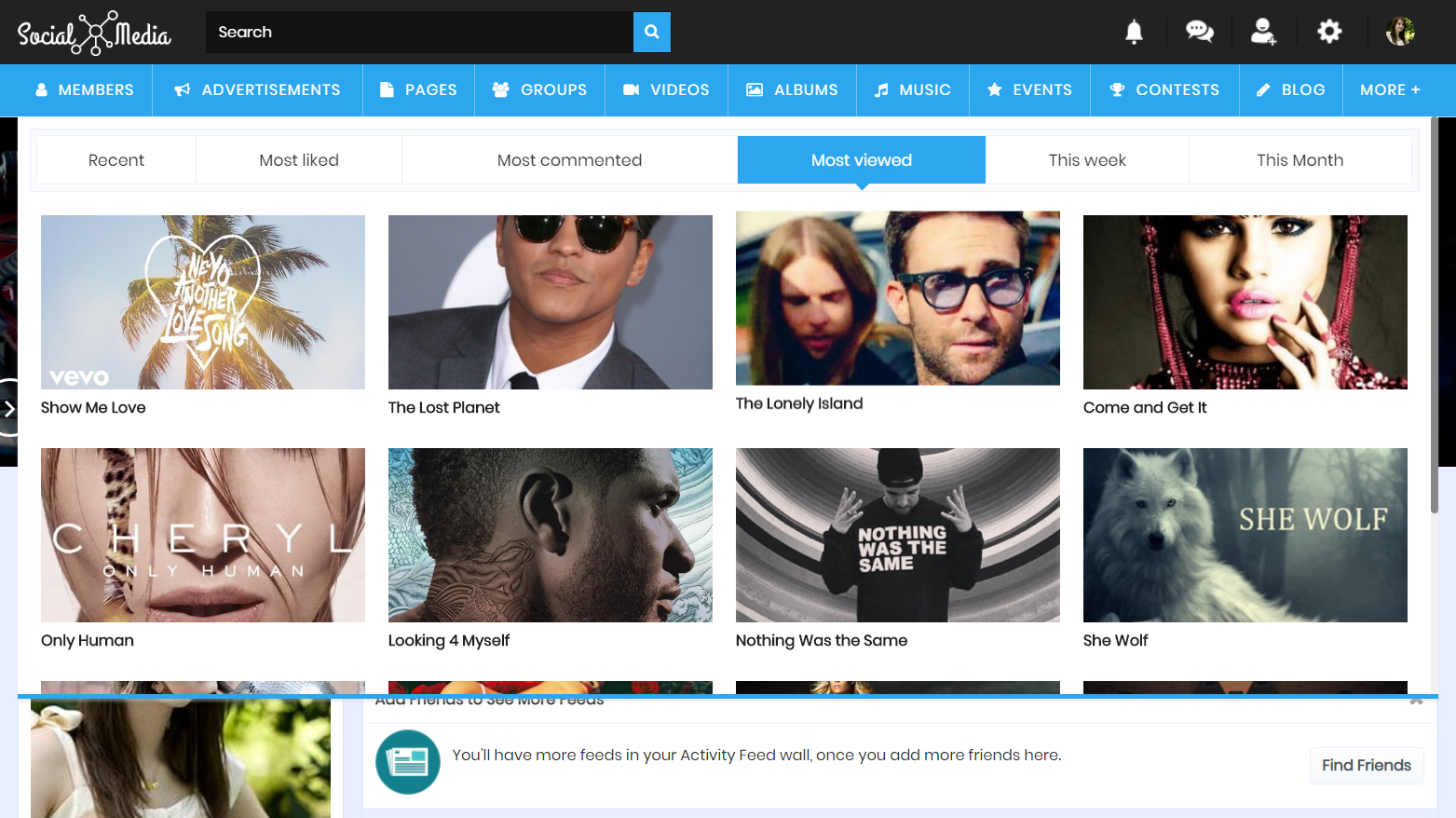This screenshot has width=1456, height=818.
Task: Click the dropdown panel vertical scrollbar
Action: click(1434, 317)
